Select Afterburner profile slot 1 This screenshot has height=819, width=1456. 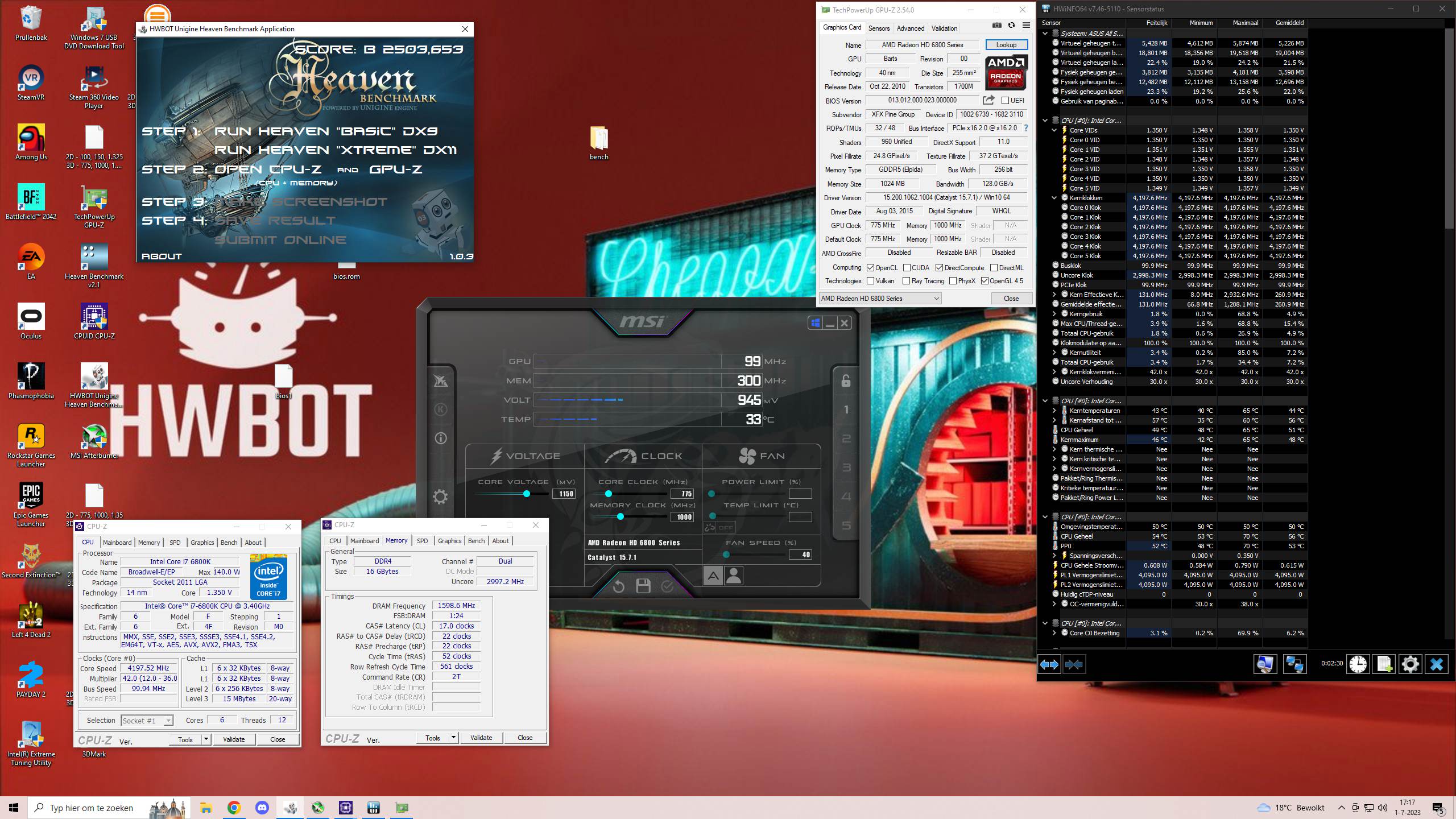[x=846, y=409]
